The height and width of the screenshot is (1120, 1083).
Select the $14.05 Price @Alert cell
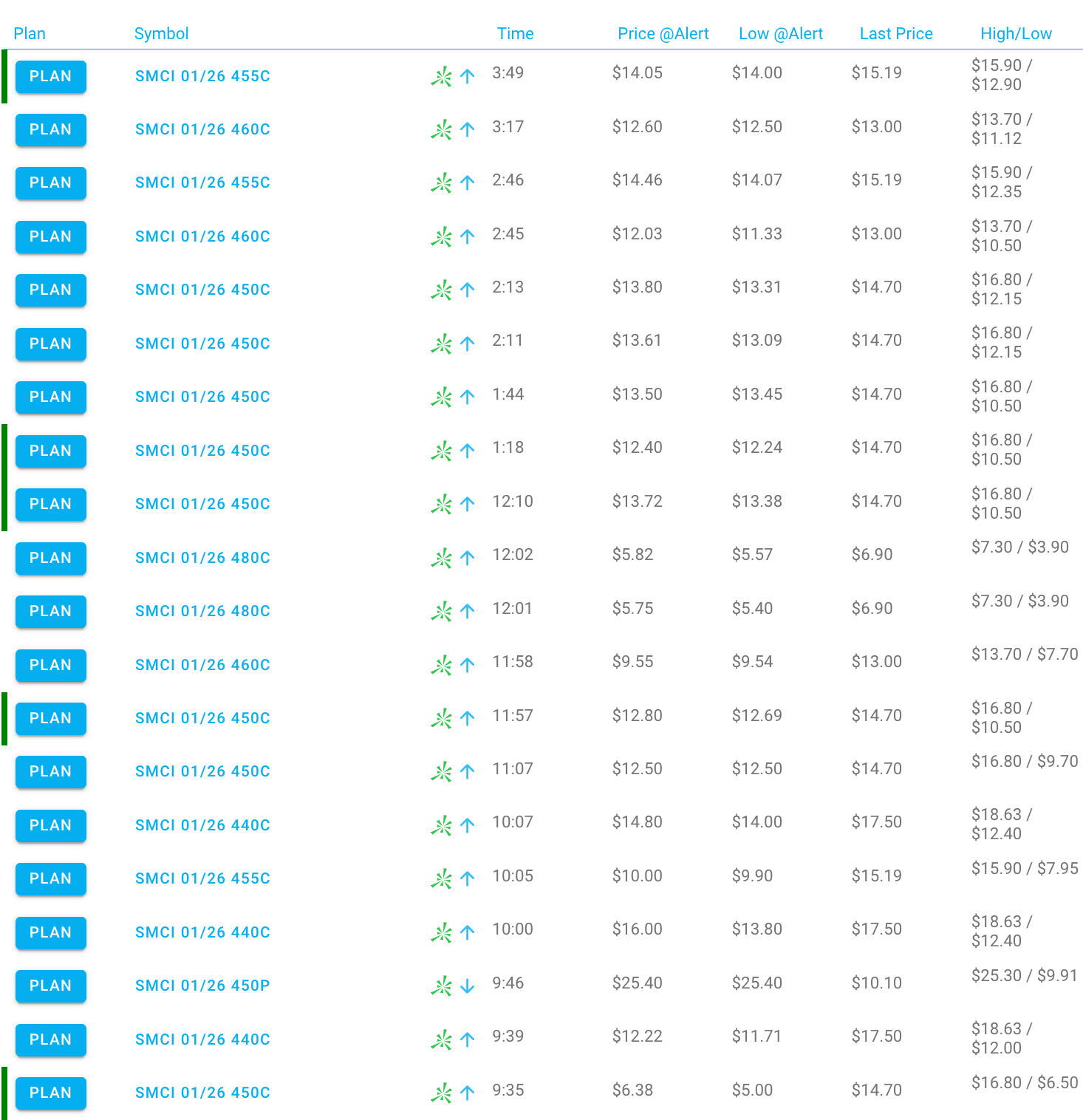point(637,73)
